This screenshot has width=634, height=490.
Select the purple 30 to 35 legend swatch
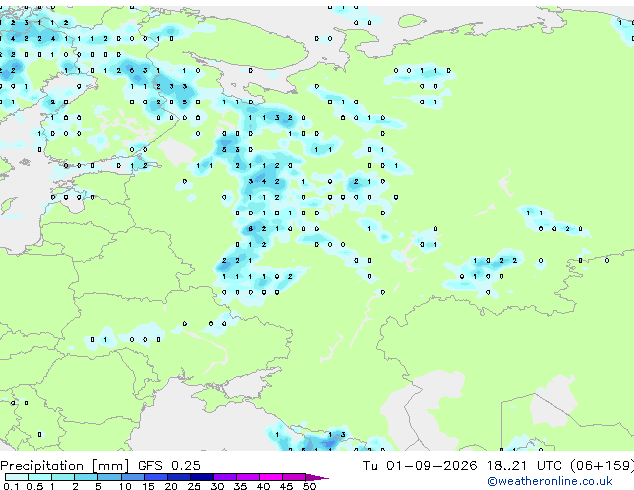pos(224,477)
